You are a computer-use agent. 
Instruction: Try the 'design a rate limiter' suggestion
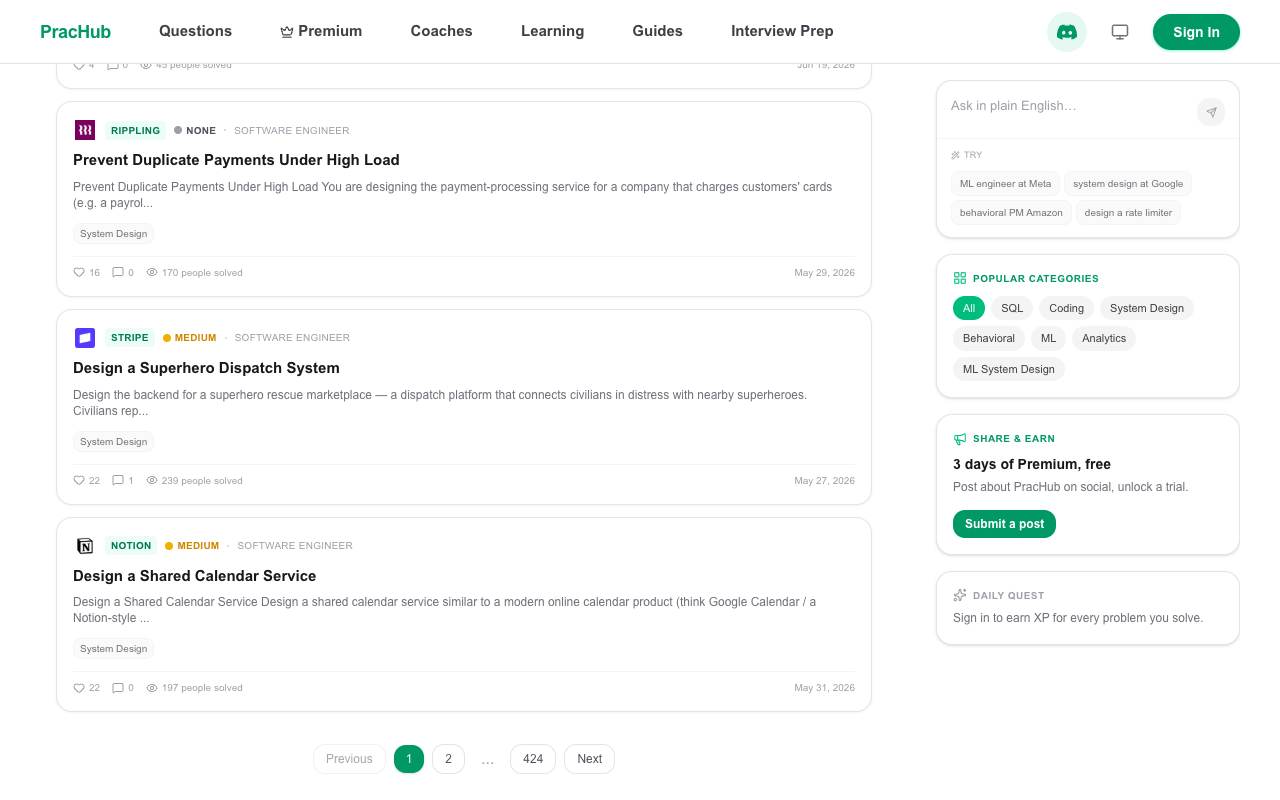pos(1128,212)
